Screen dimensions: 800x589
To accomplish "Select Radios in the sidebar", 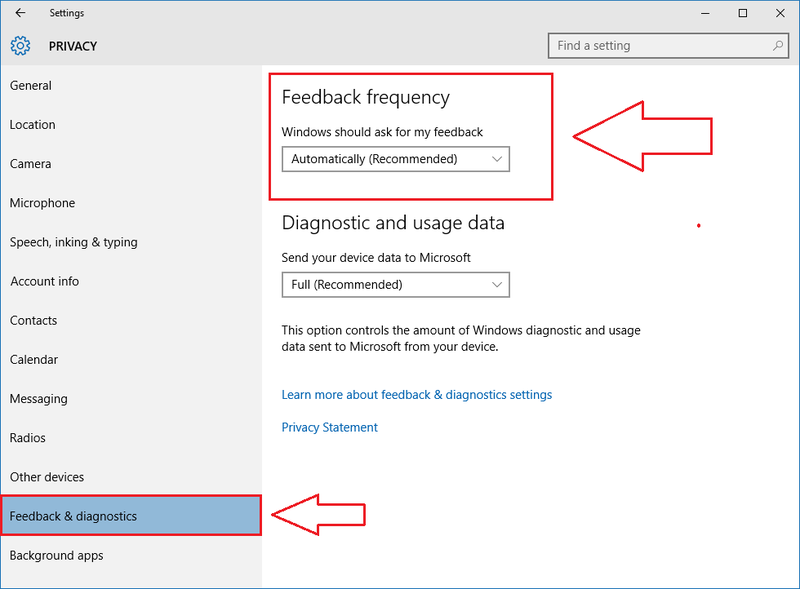I will tap(28, 438).
